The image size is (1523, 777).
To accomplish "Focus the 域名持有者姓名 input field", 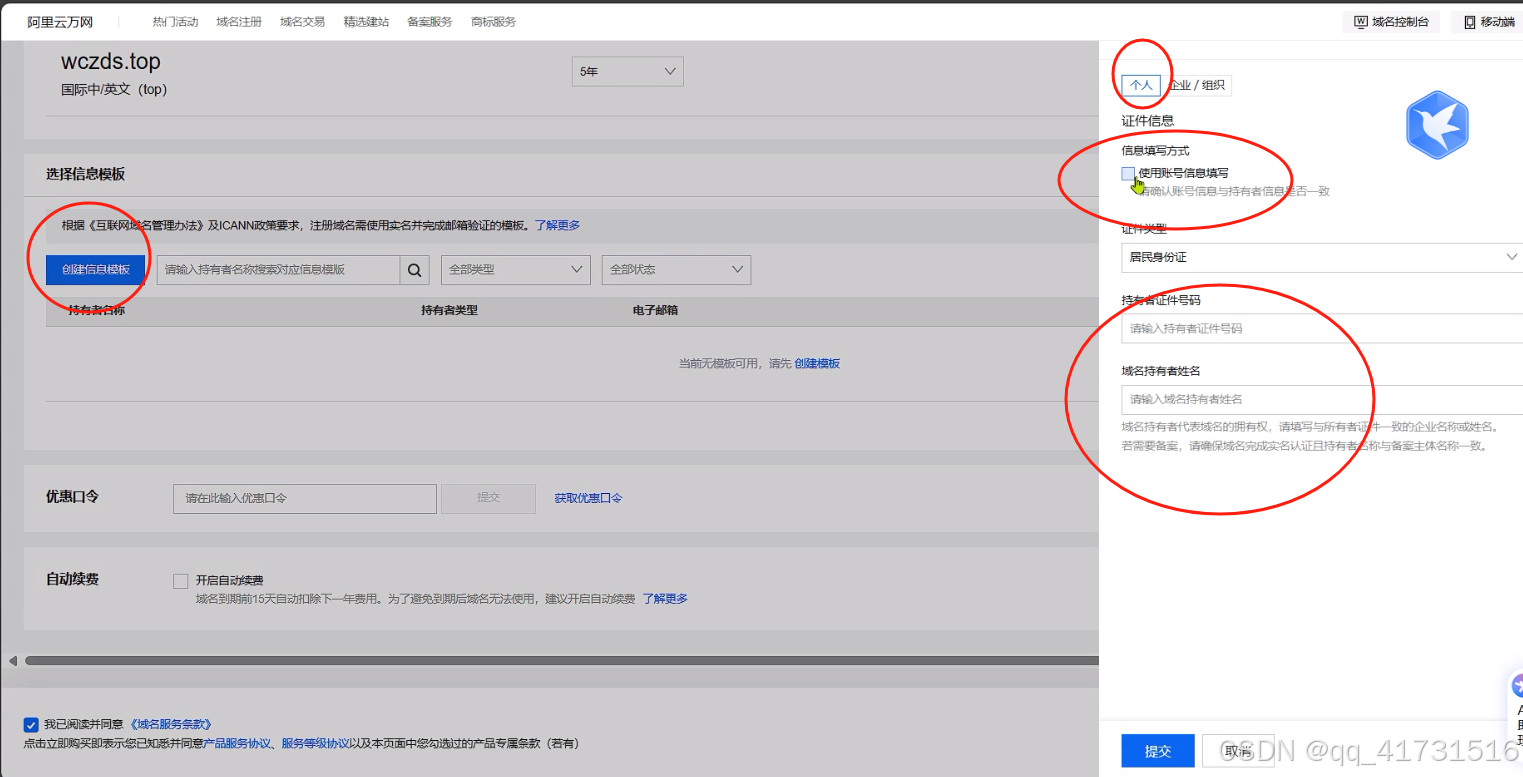I will 1322,399.
